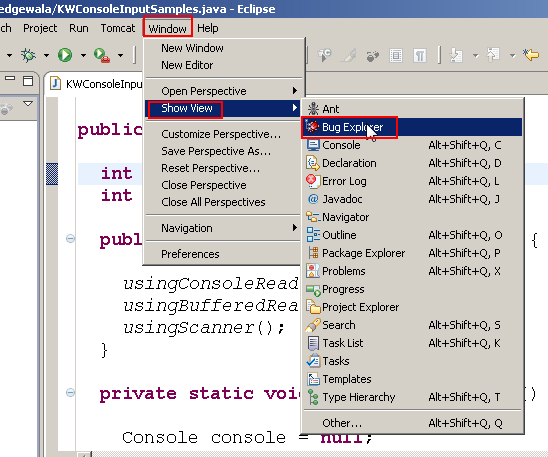Collapse the private static void fold marker
Screen dimensions: 548x457
click(x=70, y=393)
